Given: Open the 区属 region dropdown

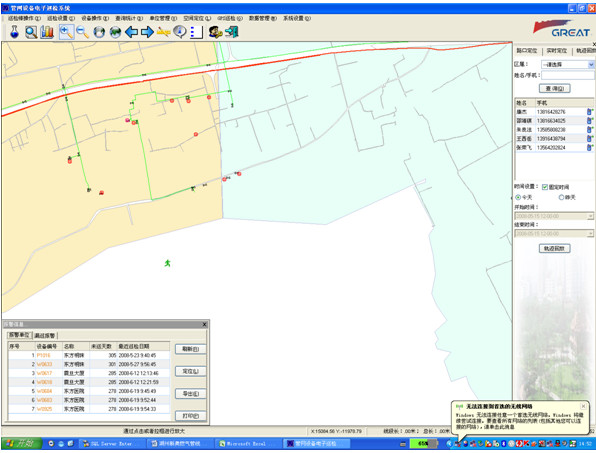Looking at the screenshot, I should tap(591, 65).
